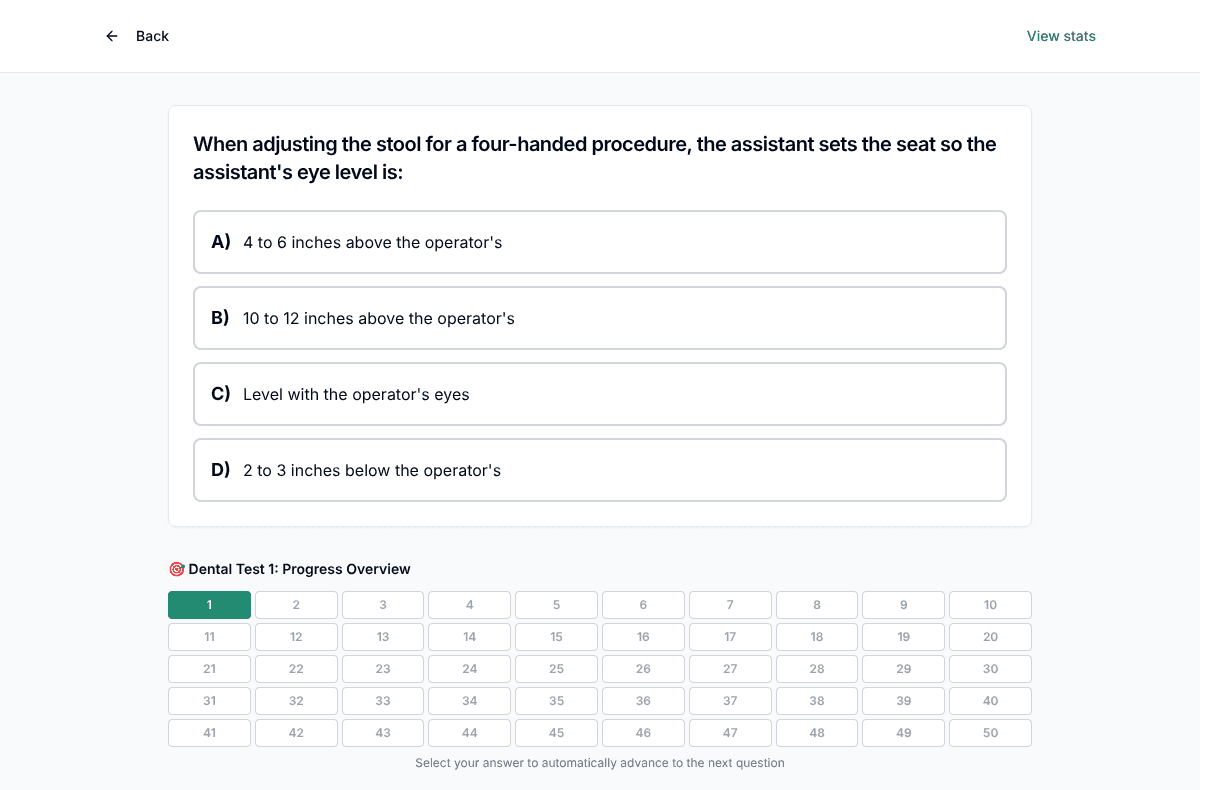Open question 10 in the progress overview

(990, 605)
